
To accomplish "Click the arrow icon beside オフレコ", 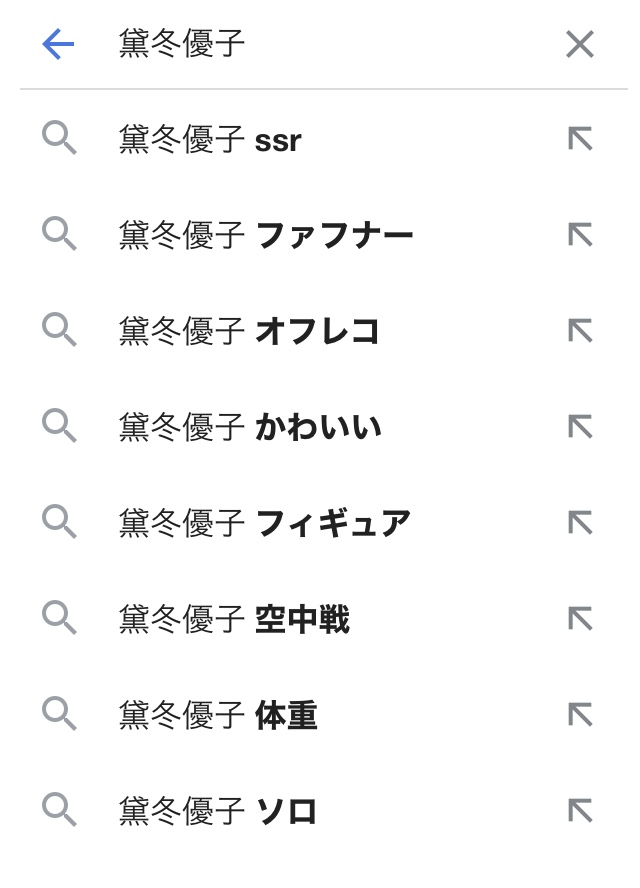I will coord(580,331).
